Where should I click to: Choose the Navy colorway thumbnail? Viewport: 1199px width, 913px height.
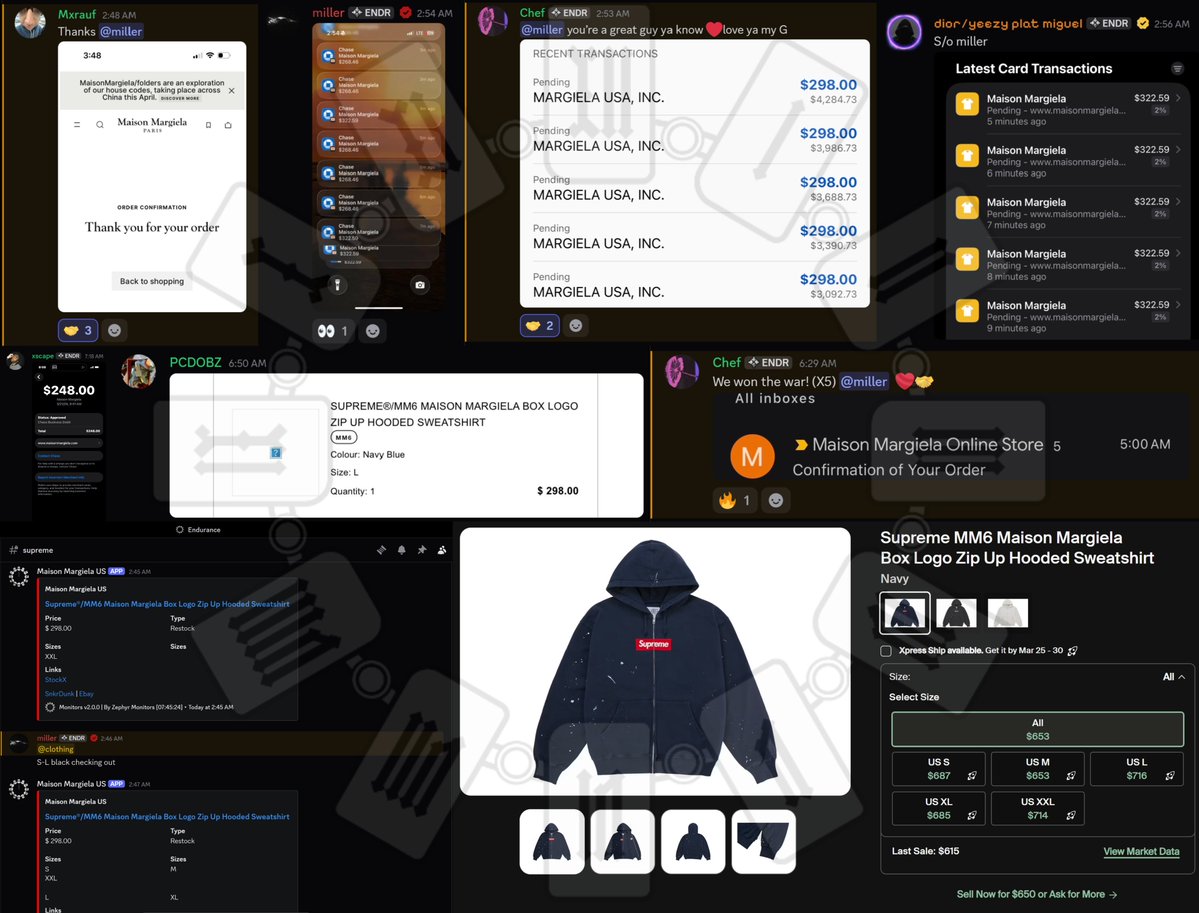click(x=905, y=613)
